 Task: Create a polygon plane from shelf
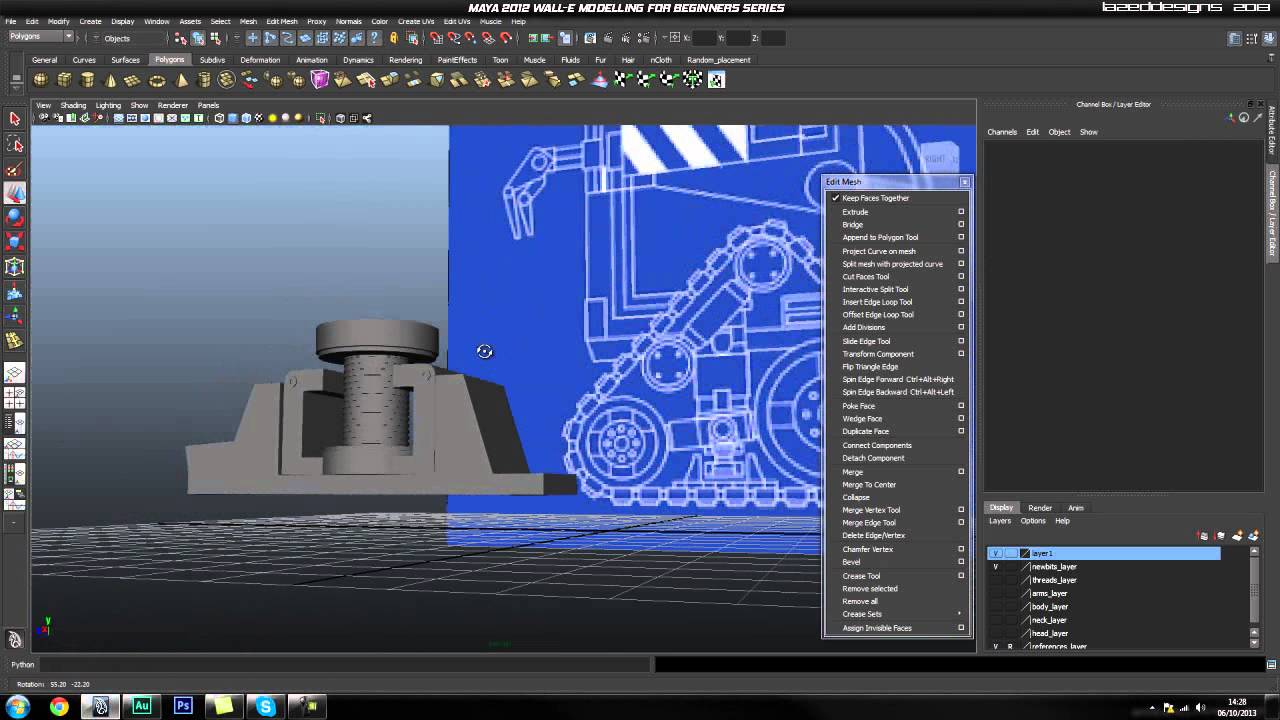[x=133, y=80]
